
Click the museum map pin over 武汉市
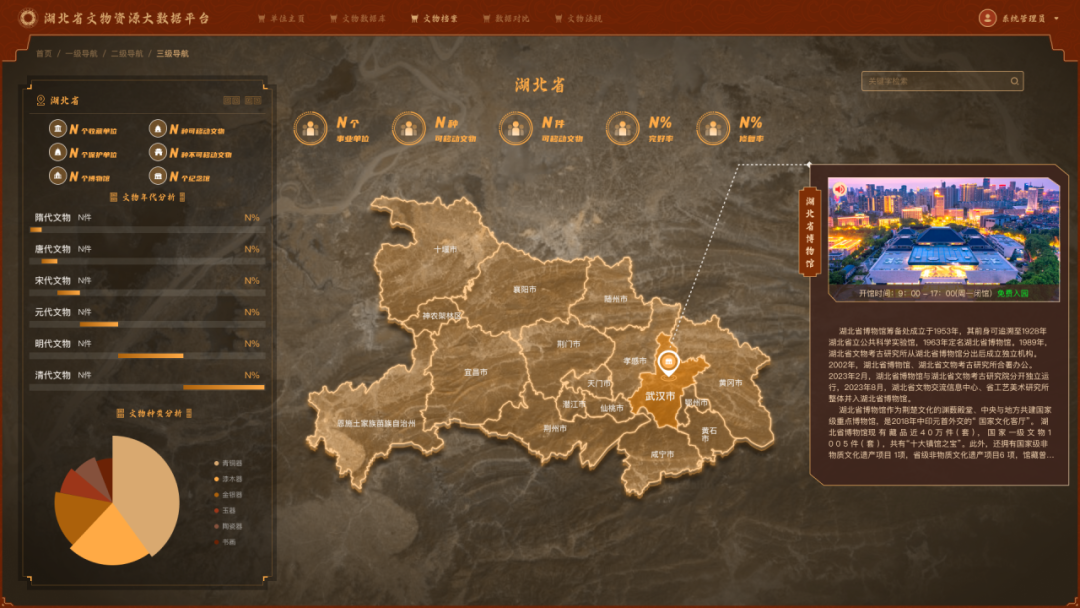pyautogui.click(x=667, y=364)
